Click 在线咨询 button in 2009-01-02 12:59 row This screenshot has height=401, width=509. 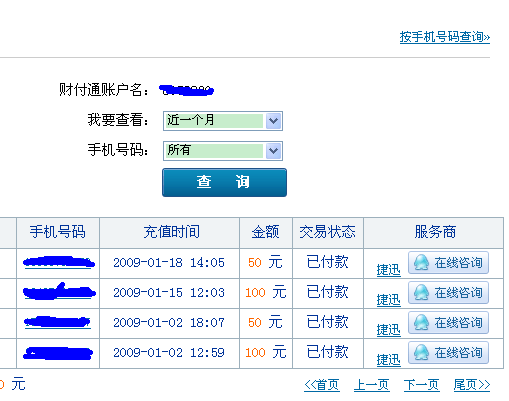tap(448, 353)
